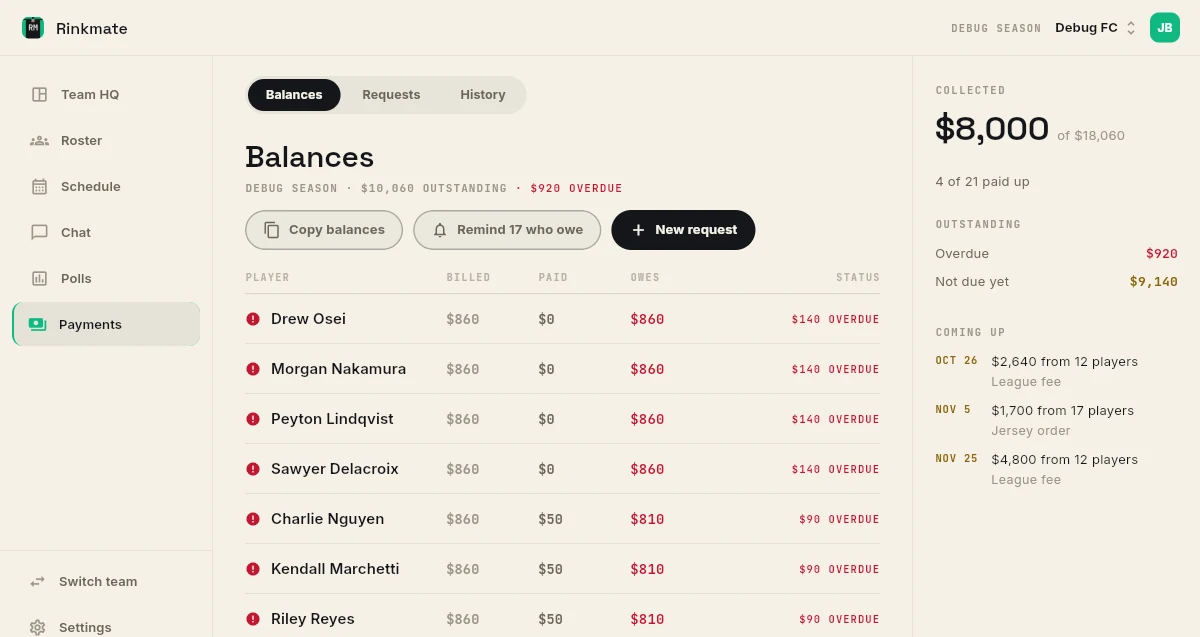
Task: Open Drew Osei player row
Action: click(x=563, y=319)
